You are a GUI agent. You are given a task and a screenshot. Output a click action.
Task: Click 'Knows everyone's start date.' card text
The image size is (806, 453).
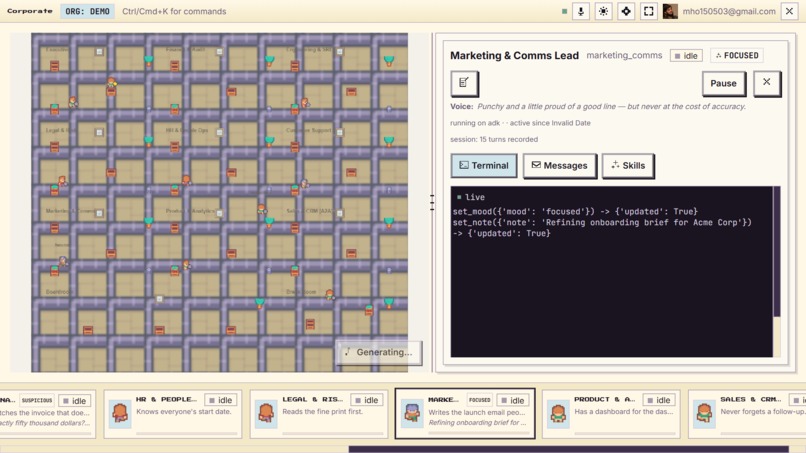[x=184, y=411]
